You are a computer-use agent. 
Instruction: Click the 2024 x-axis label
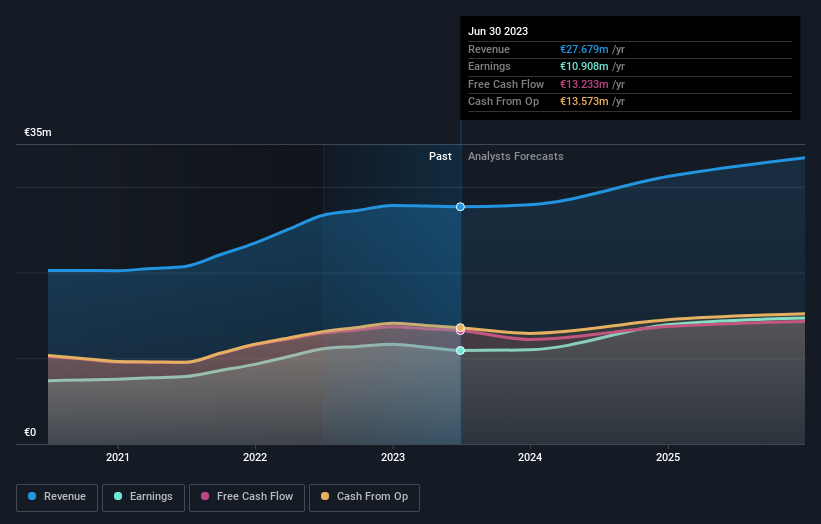tap(530, 458)
